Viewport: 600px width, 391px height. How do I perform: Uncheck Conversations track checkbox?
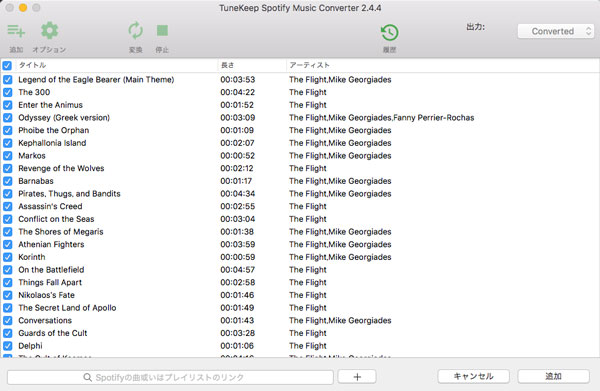(8, 320)
